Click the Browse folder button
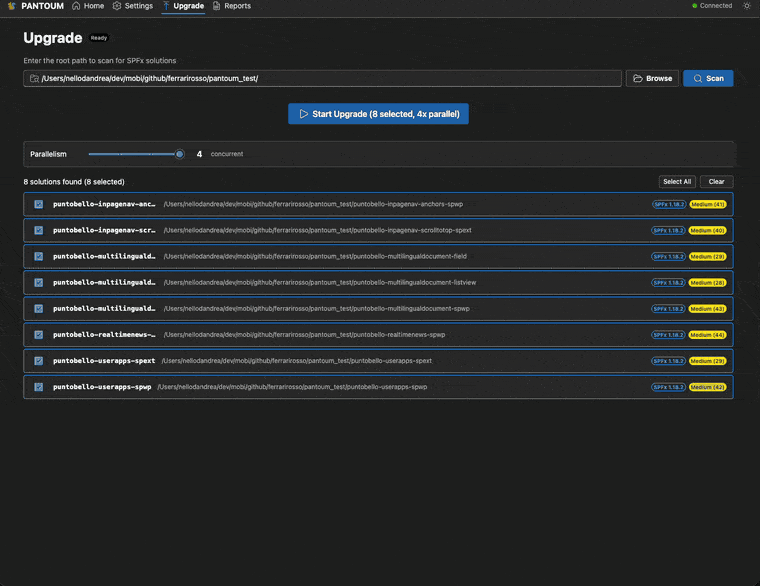Viewport: 760px width, 586px height. tap(652, 79)
